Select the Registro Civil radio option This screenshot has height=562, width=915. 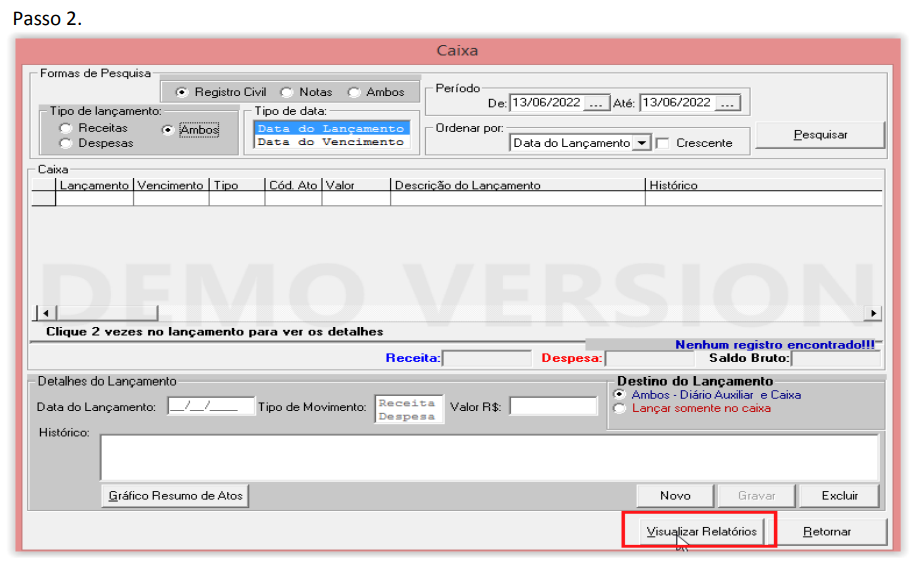182,92
